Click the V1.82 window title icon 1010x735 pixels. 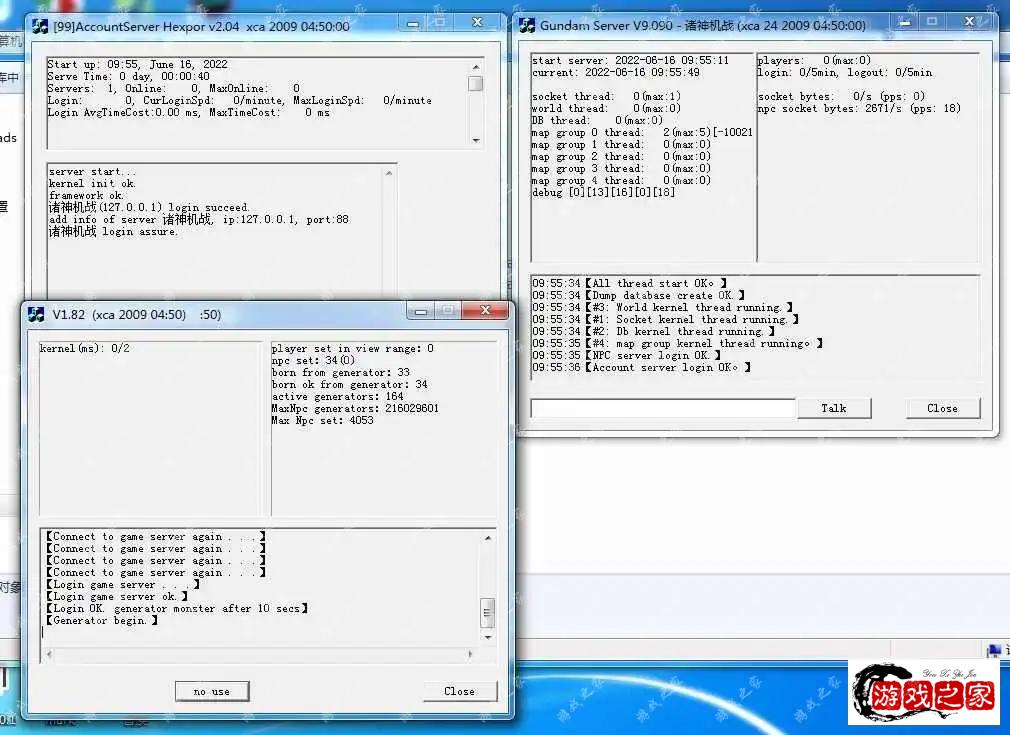click(37, 314)
